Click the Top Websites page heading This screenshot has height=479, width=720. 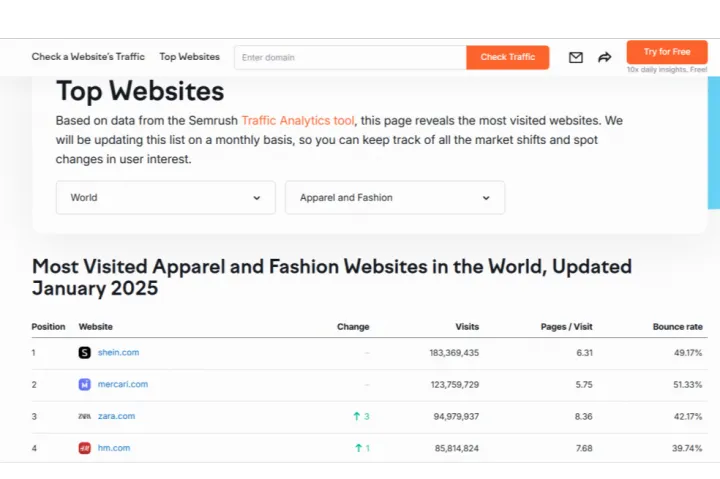[x=140, y=91]
